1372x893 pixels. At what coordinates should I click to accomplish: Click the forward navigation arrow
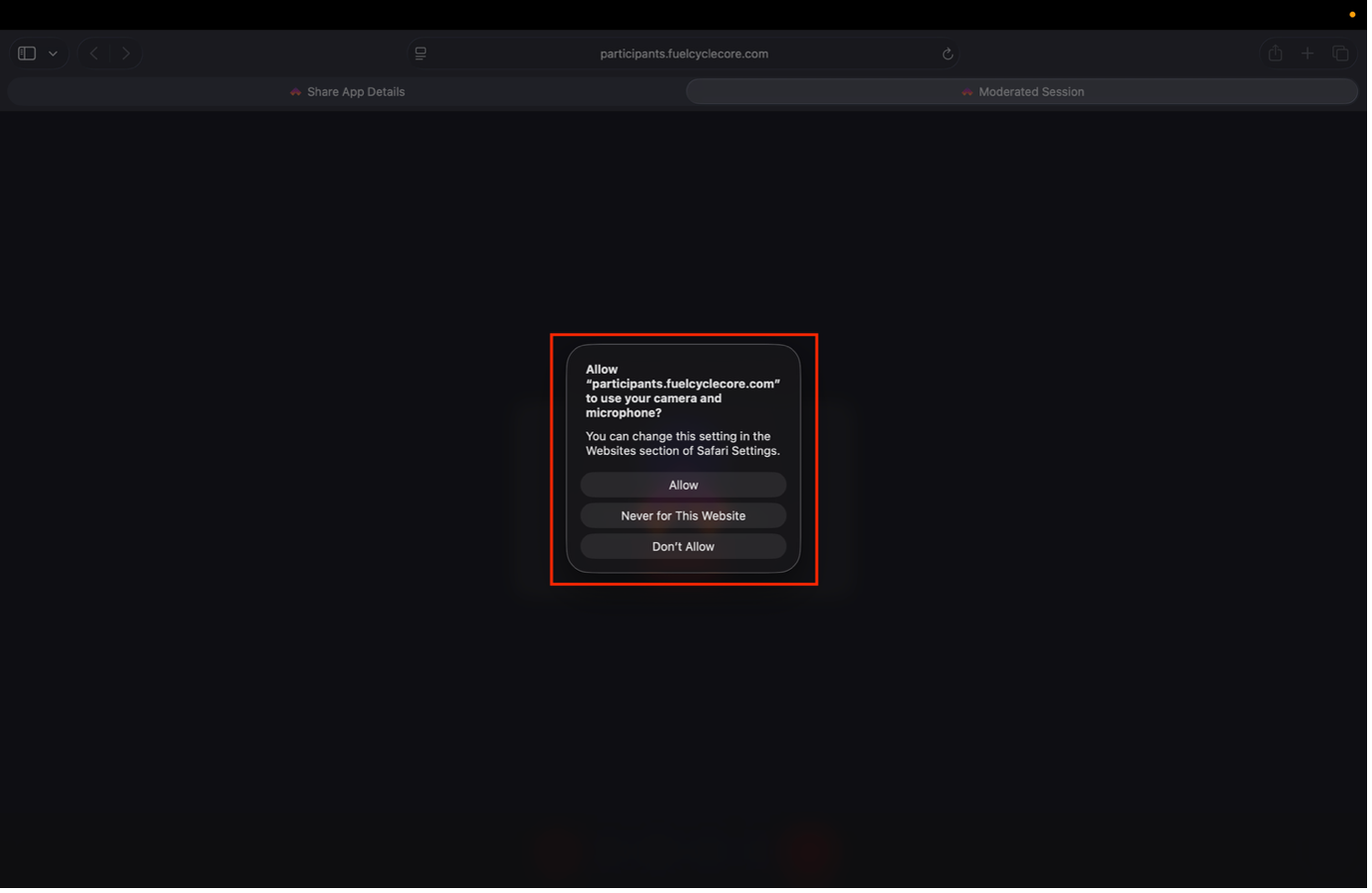(126, 53)
